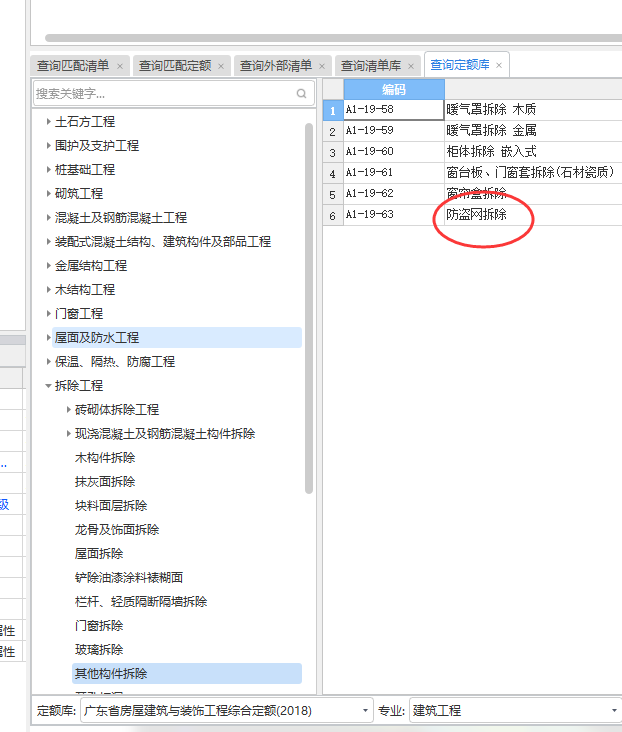
Task: Click code cell A1-19-61
Action: (x=394, y=173)
